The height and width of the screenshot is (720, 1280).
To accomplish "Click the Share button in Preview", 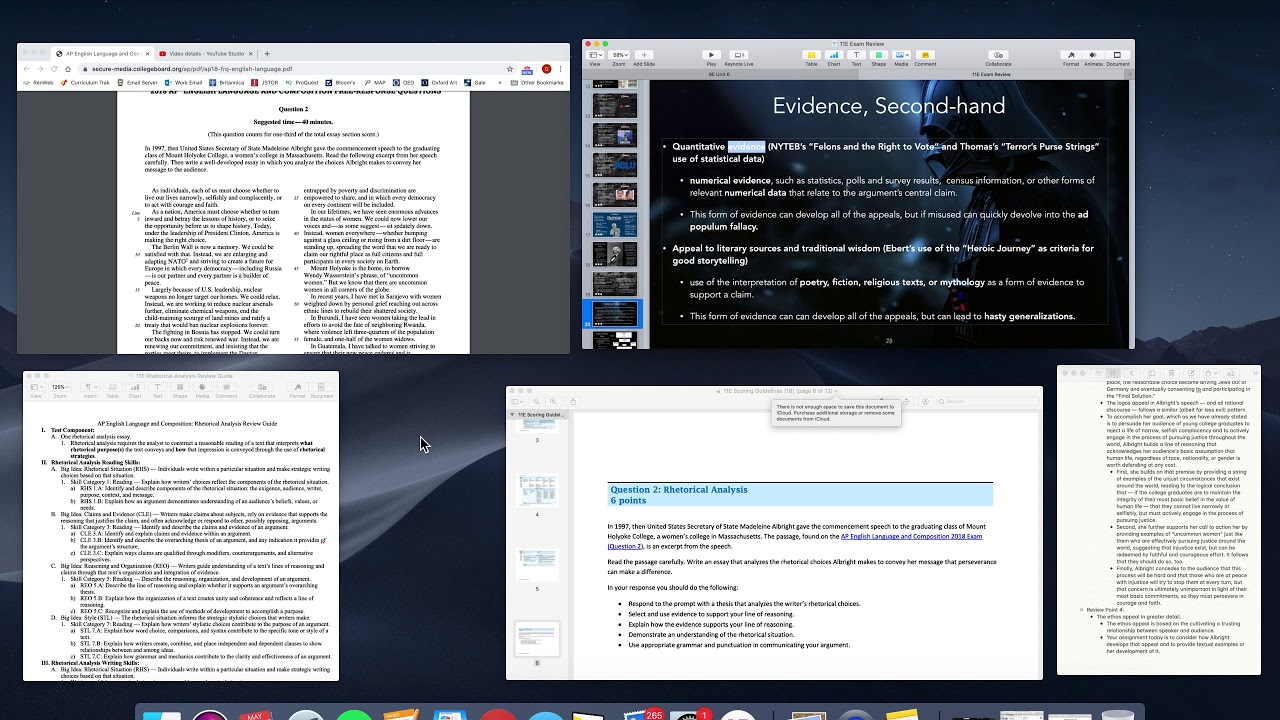I will click(573, 402).
